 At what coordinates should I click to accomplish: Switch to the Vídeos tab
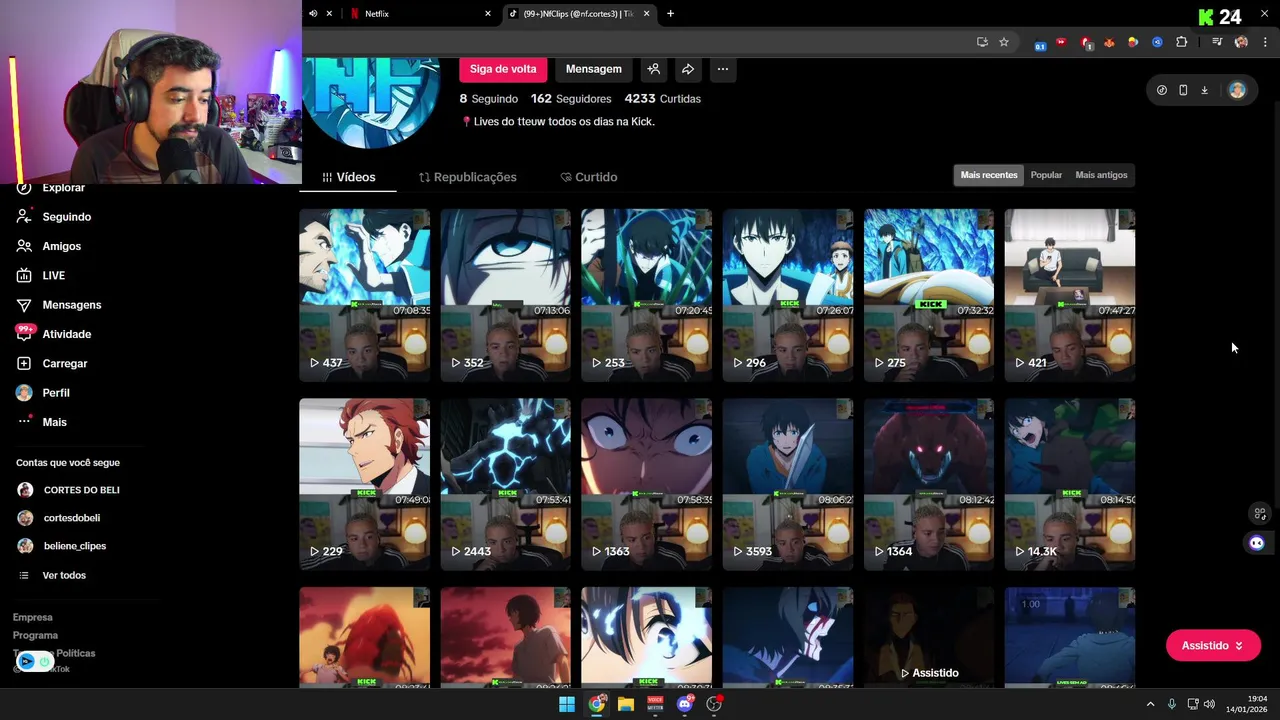349,177
